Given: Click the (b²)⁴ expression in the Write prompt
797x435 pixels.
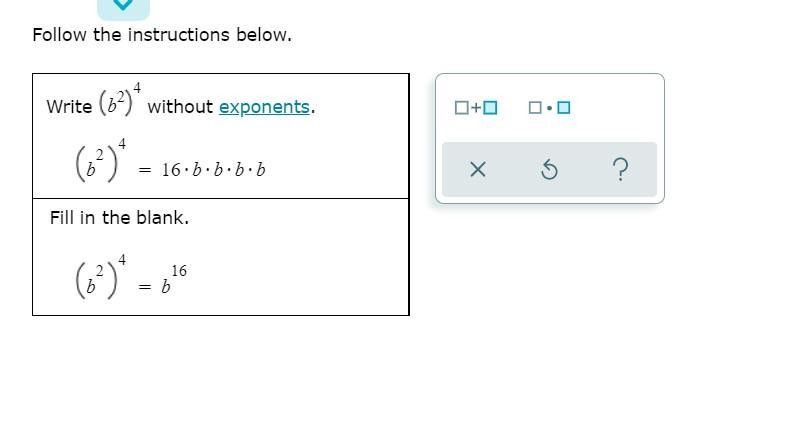Looking at the screenshot, I should [120, 103].
